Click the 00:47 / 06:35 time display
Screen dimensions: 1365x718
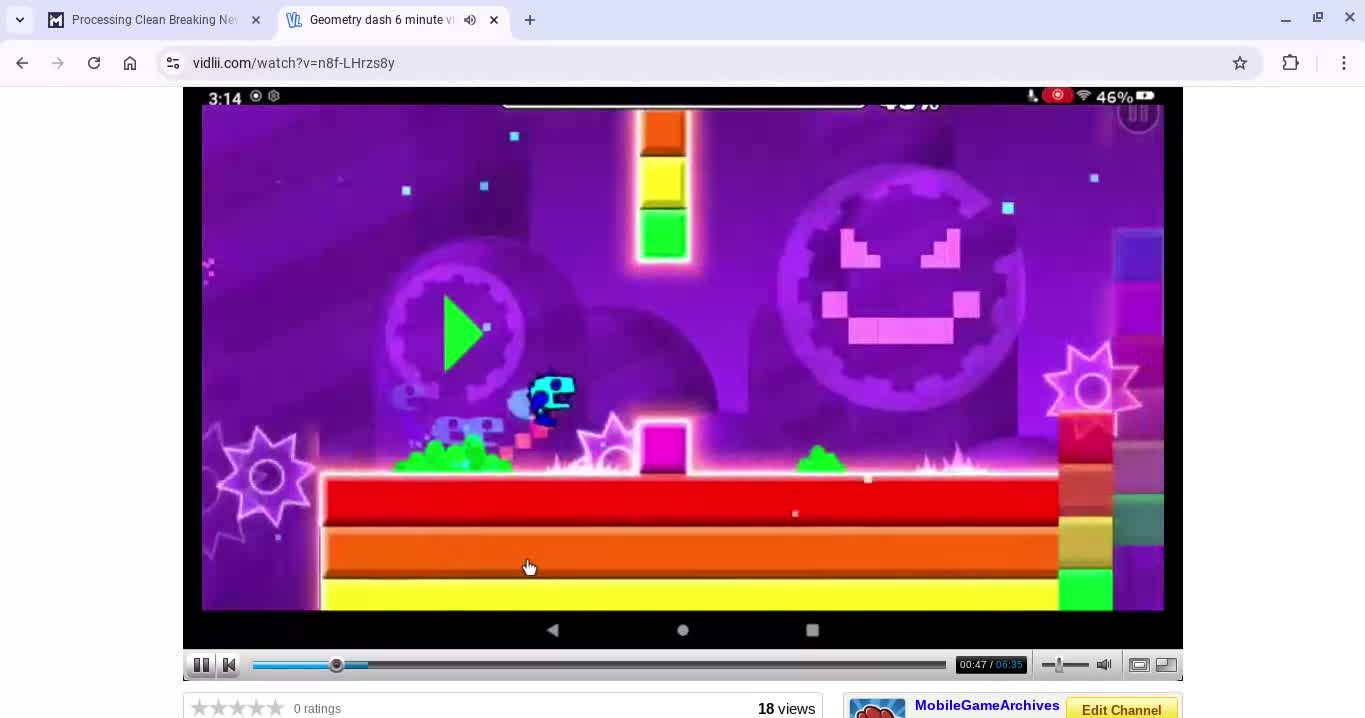point(990,665)
